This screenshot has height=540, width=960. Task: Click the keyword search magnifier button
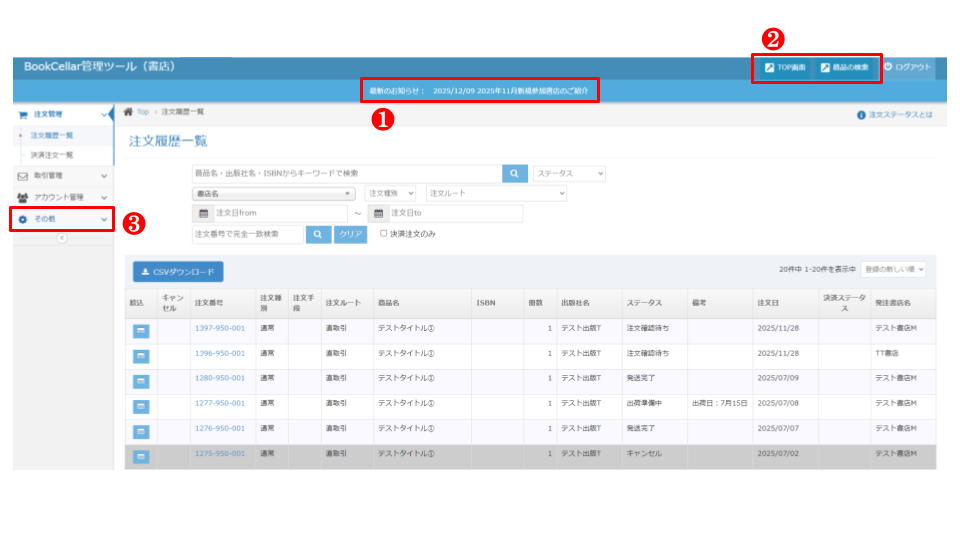(514, 174)
